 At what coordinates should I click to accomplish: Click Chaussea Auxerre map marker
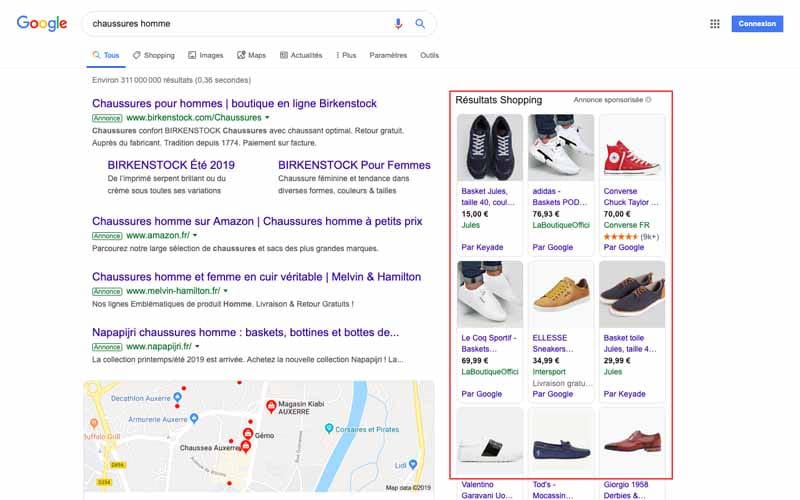(246, 447)
